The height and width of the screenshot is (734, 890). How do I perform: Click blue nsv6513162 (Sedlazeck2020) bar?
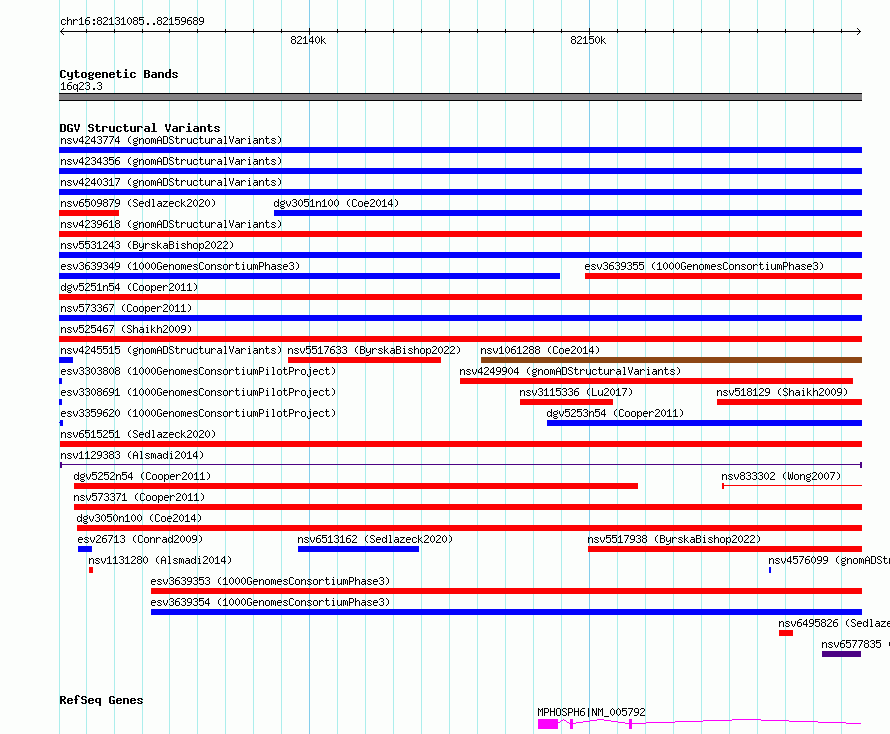coord(358,549)
